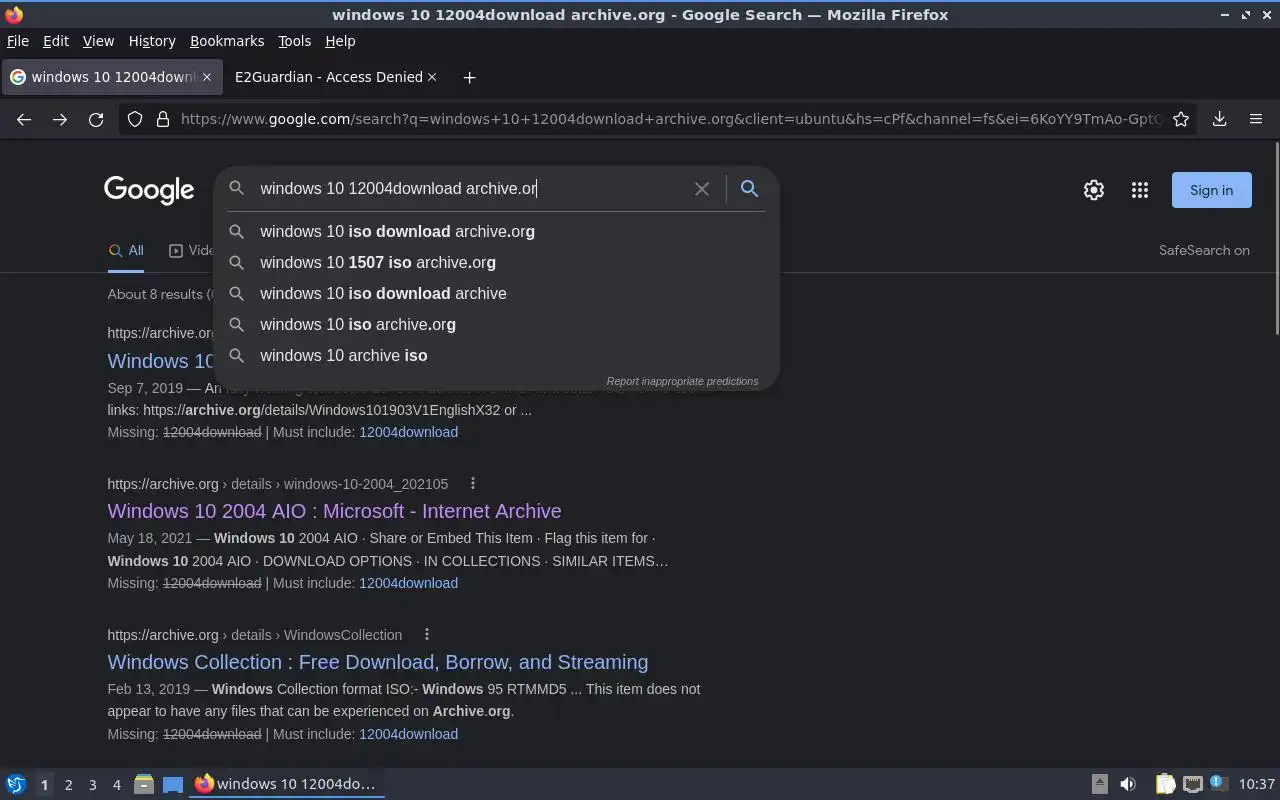This screenshot has height=800, width=1280.
Task: Submit search with blue magnifier button
Action: [749, 188]
